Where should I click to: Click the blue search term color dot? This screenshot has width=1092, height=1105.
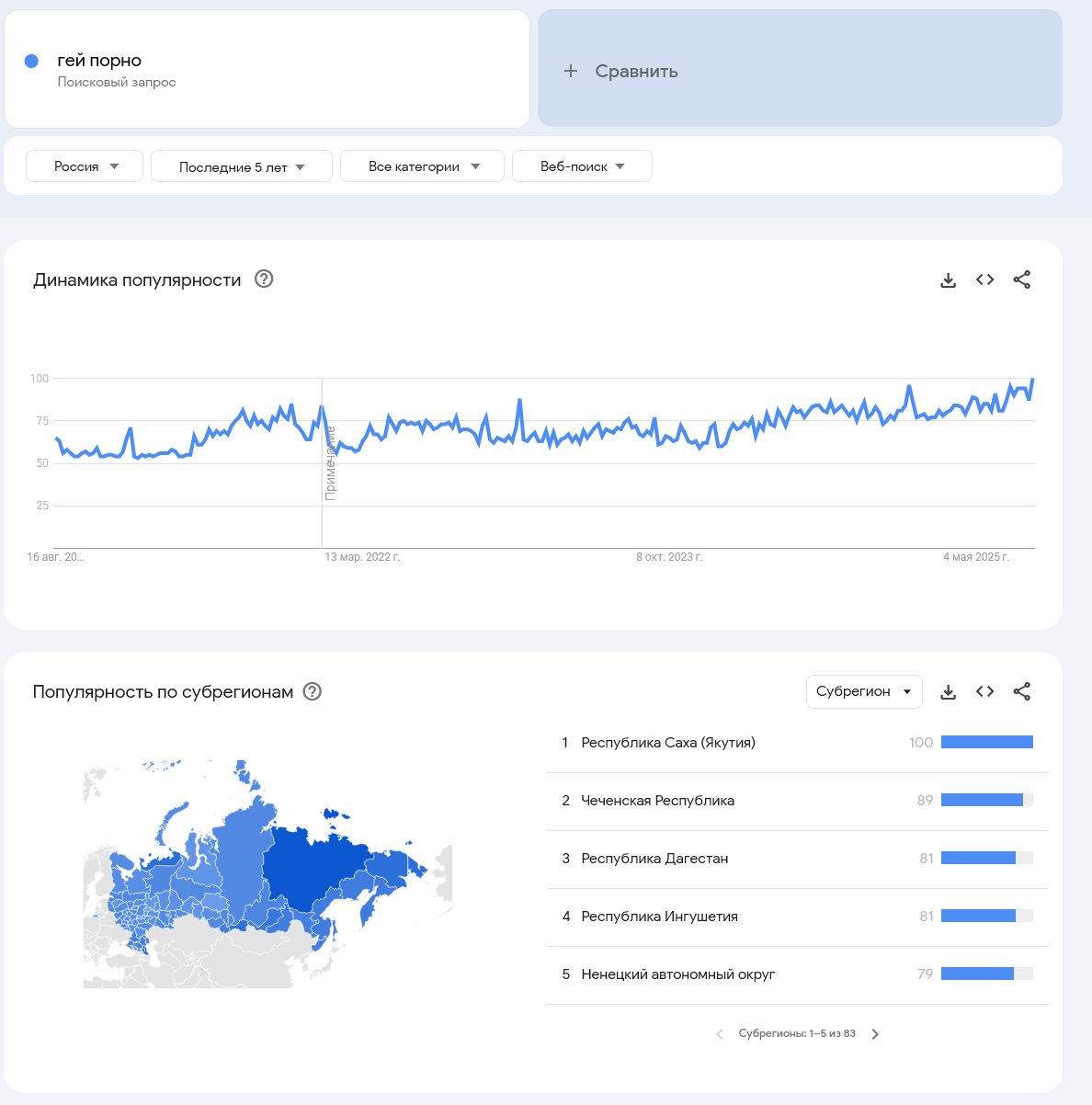tap(31, 61)
